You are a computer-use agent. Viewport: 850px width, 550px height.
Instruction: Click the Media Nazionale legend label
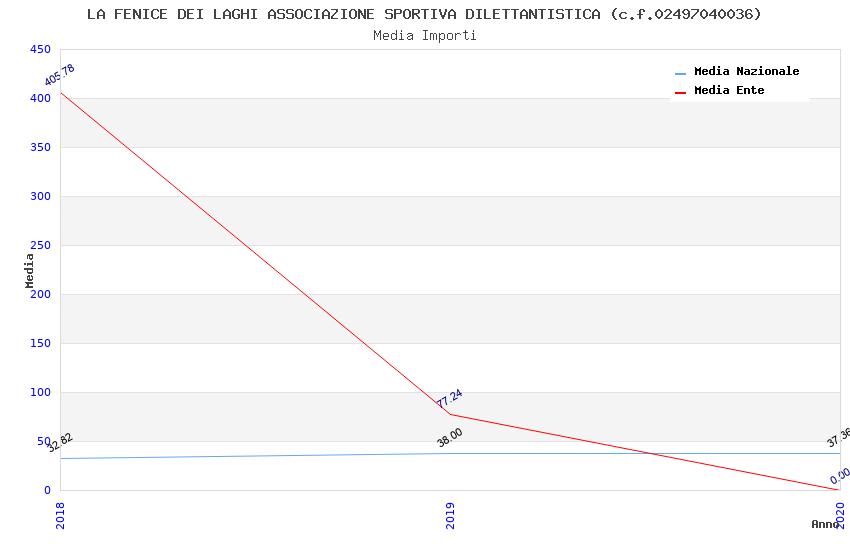746,71
